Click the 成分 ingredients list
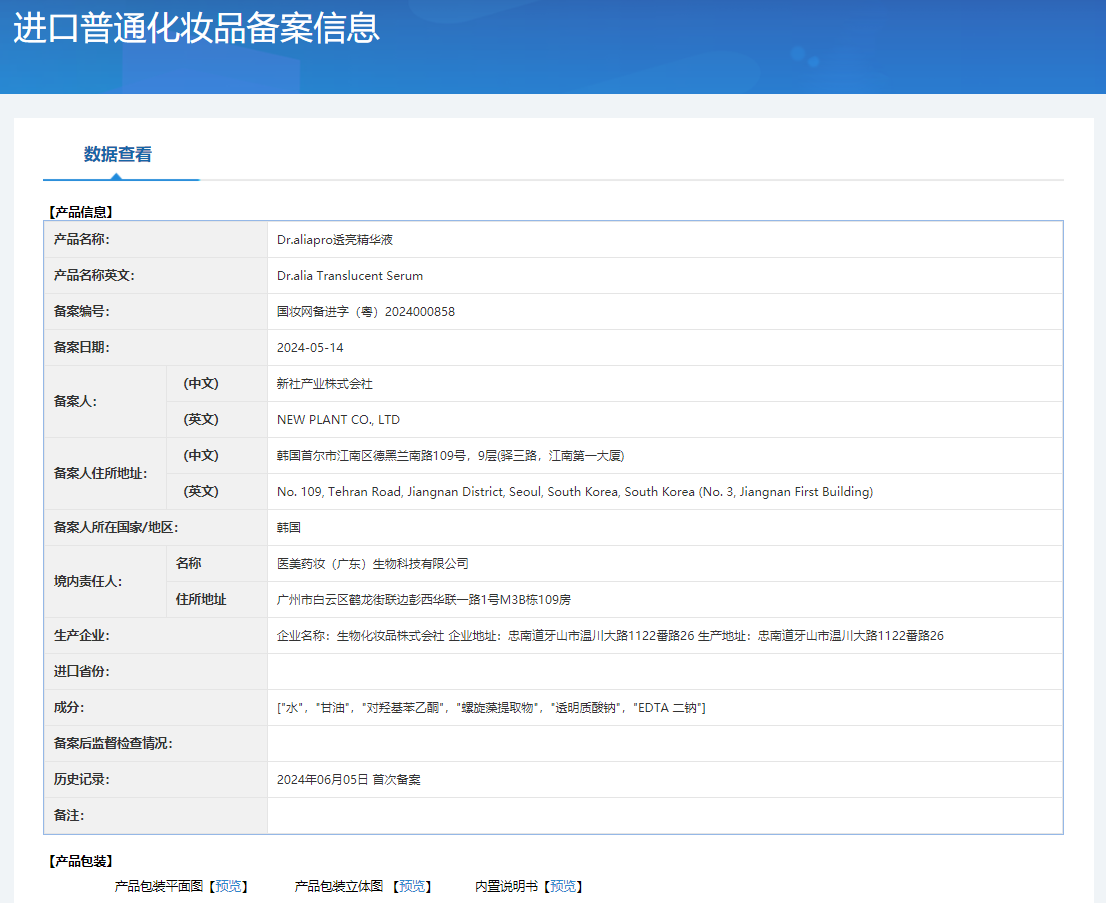 click(491, 708)
